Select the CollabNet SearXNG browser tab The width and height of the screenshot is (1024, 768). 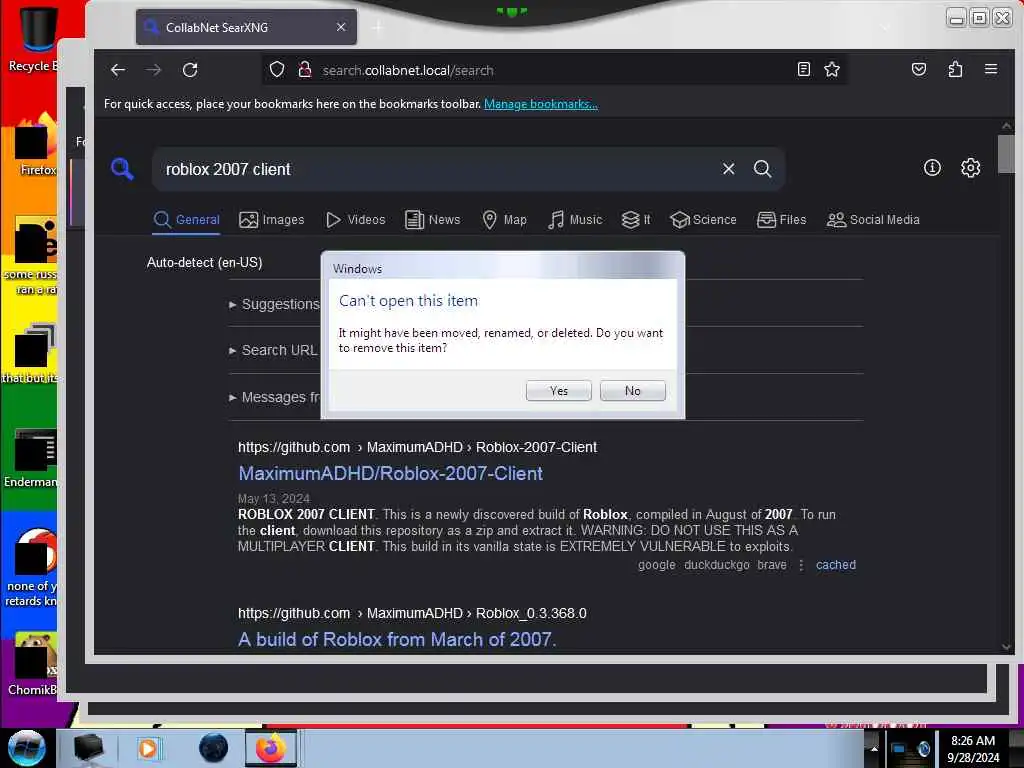click(246, 27)
